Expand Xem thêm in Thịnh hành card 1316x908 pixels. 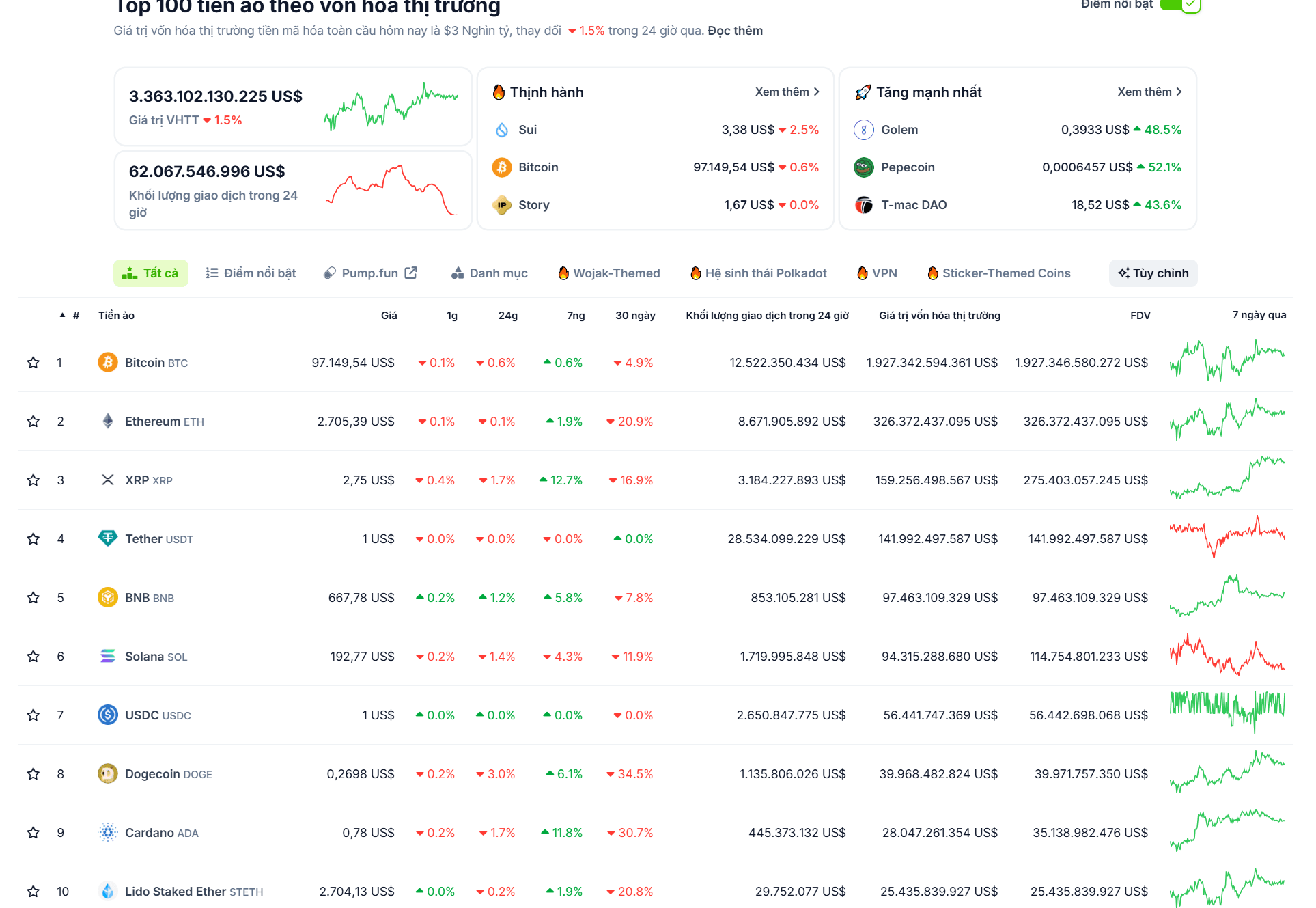[787, 92]
